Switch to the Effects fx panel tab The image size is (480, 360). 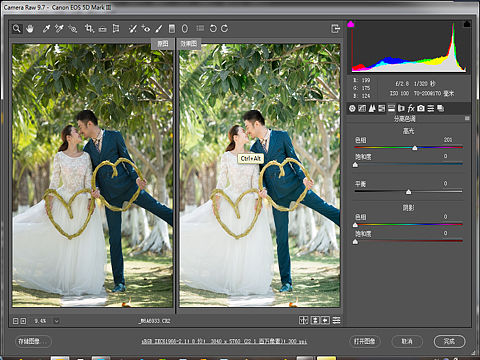[x=411, y=108]
